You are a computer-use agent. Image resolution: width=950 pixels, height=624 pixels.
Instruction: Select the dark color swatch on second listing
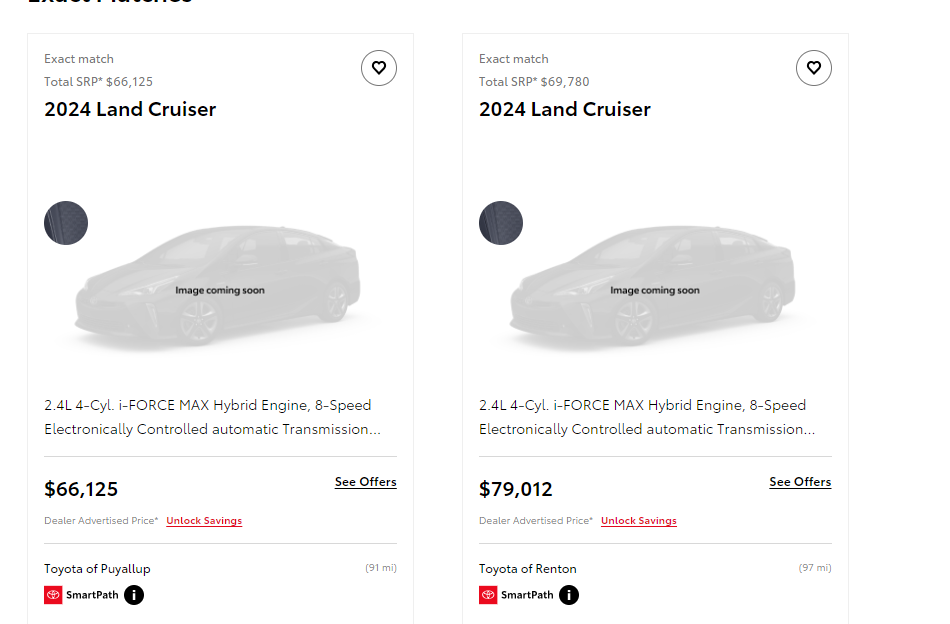[501, 223]
